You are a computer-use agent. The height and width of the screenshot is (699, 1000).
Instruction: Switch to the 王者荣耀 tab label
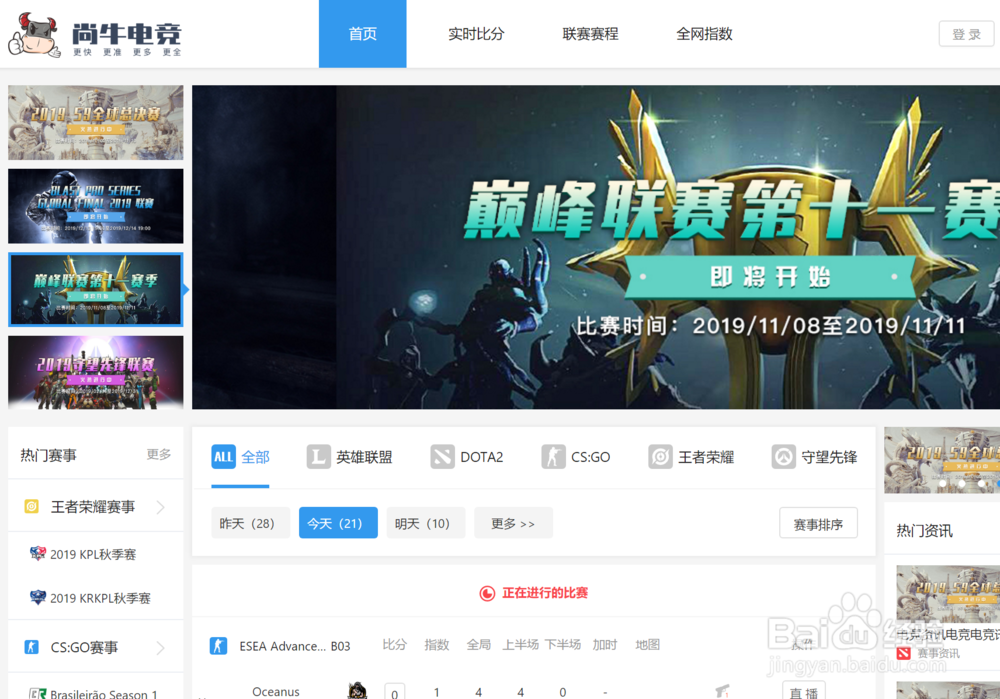click(x=706, y=457)
